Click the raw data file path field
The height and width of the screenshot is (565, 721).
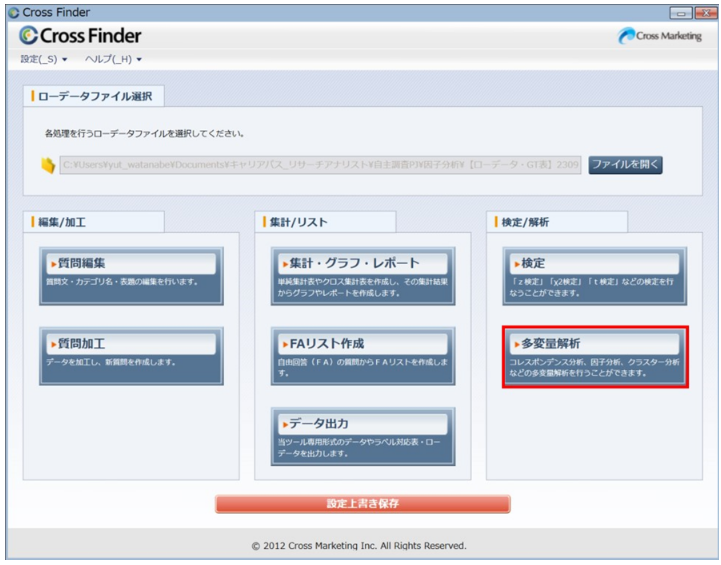(320, 165)
